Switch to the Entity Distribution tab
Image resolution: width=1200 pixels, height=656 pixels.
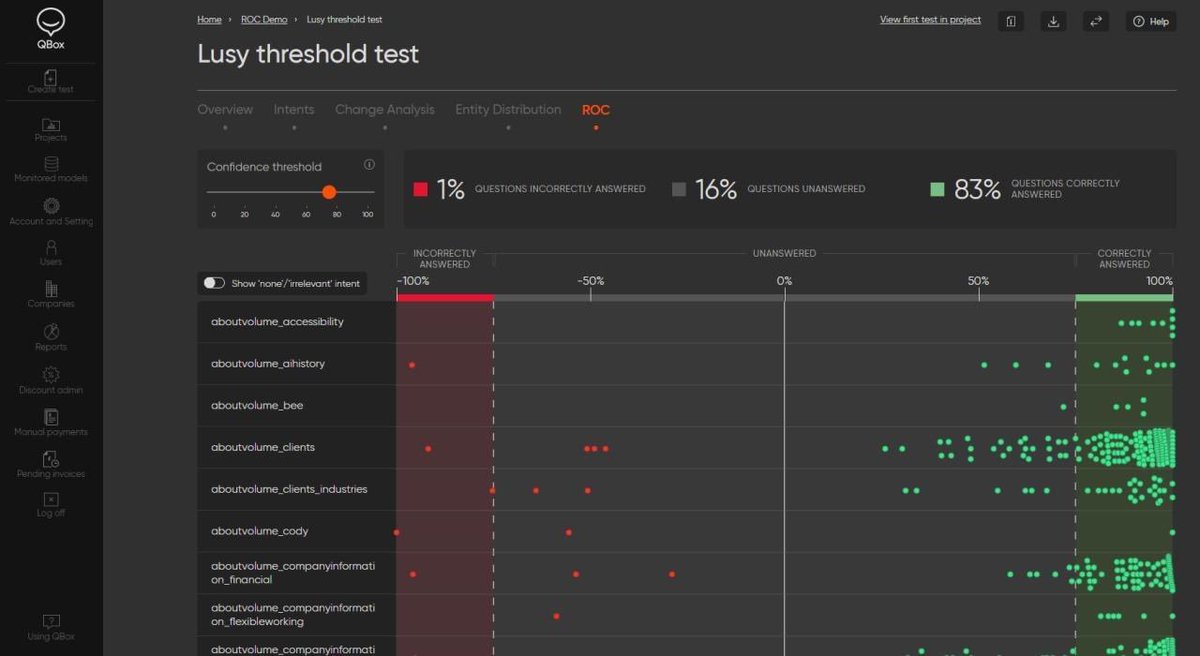pyautogui.click(x=508, y=110)
